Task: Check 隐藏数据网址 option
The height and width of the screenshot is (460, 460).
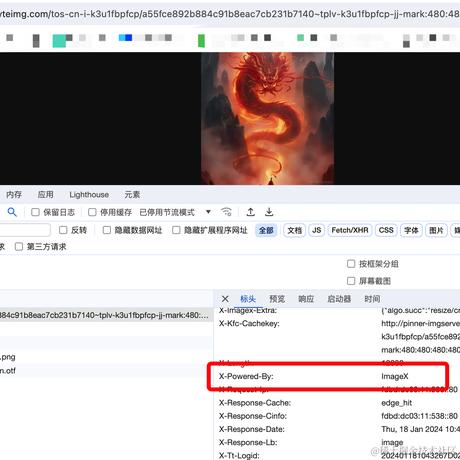Action: 107,230
